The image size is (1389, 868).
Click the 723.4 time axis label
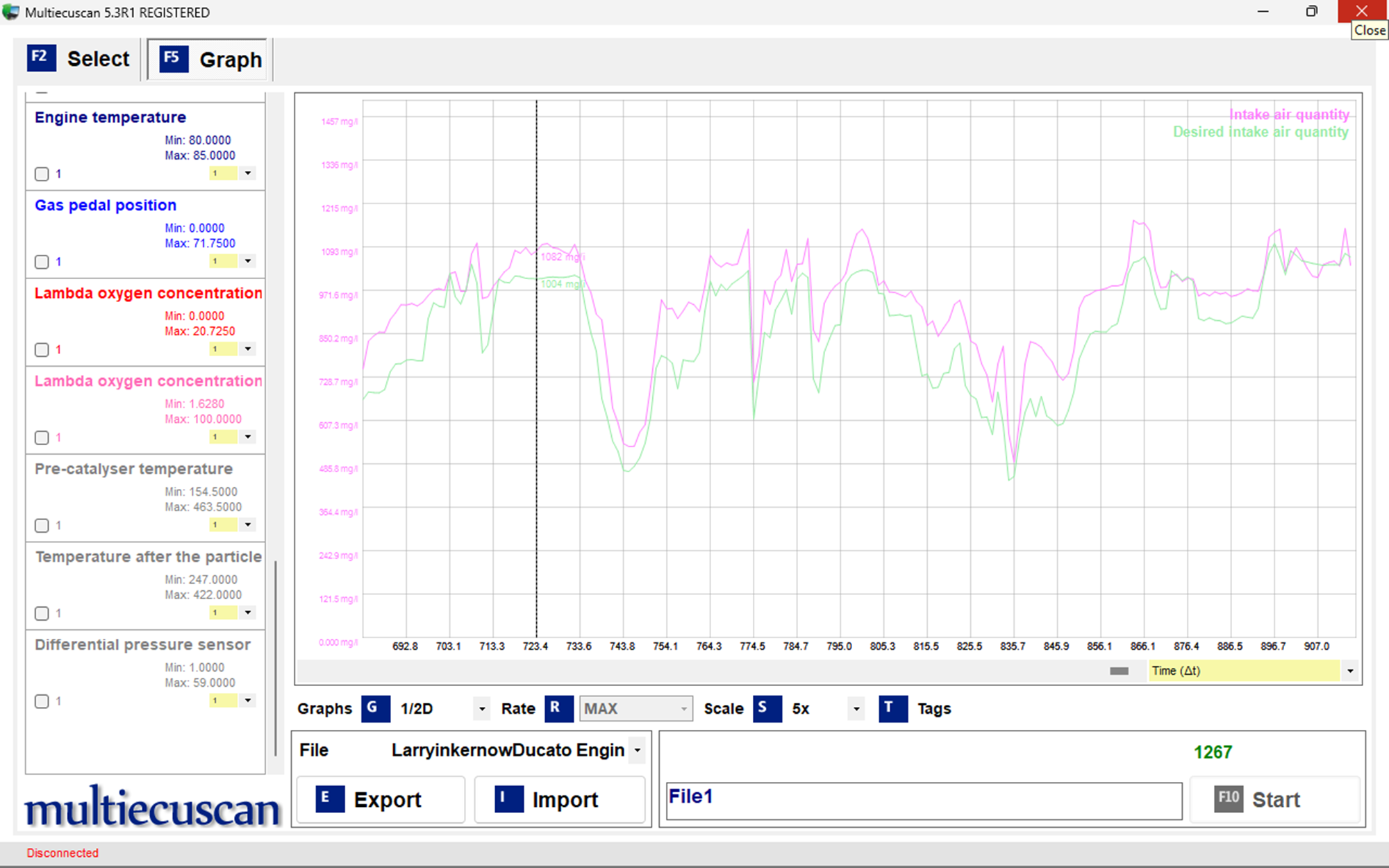tap(535, 646)
